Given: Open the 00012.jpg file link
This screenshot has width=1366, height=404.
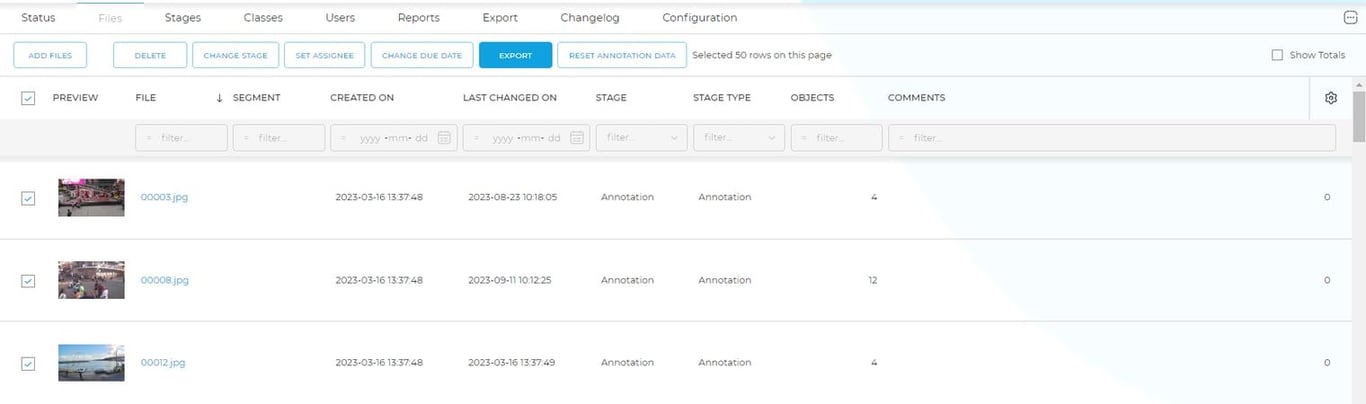Looking at the screenshot, I should click(x=163, y=362).
